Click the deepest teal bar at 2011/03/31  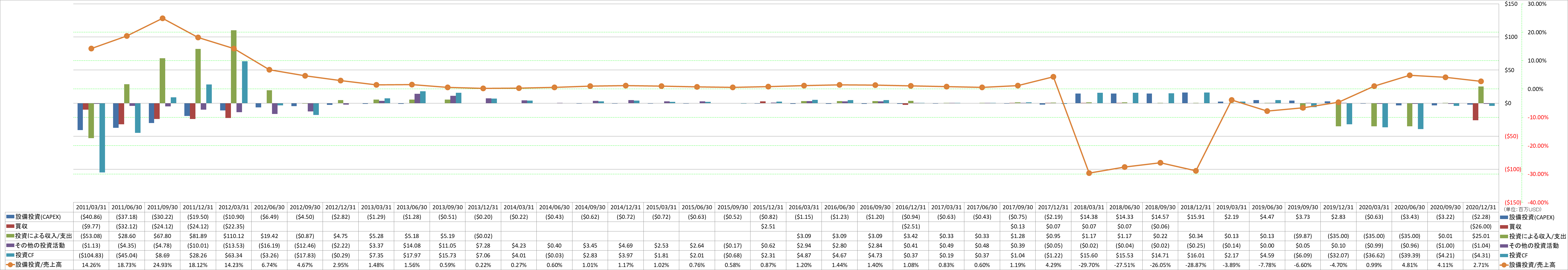click(x=102, y=138)
